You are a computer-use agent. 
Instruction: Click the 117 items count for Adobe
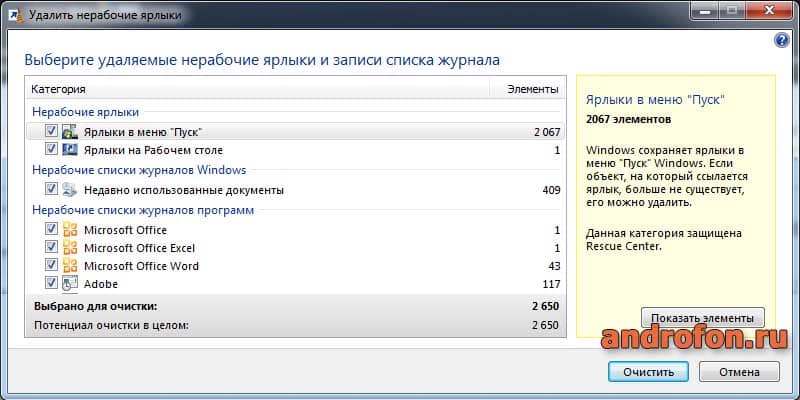click(551, 284)
